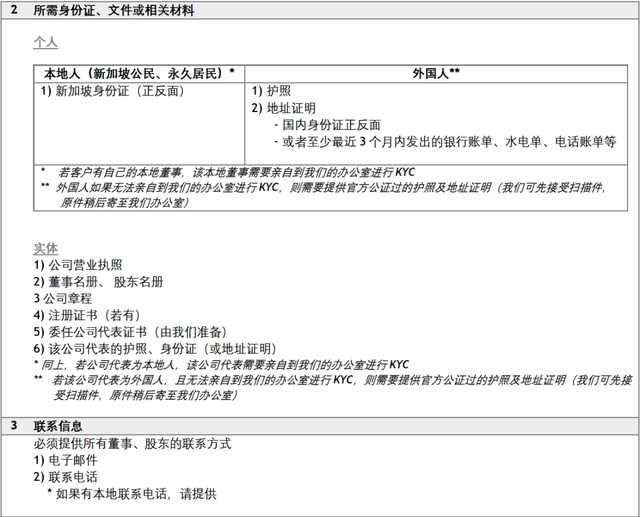Click the table footnote about 本地董事 KYC
The image size is (640, 517).
(x=233, y=172)
